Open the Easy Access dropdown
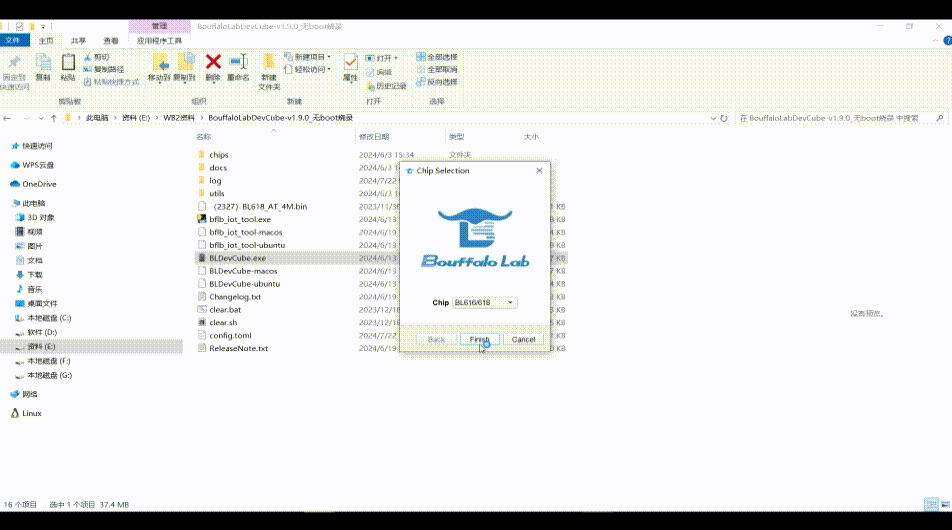Viewport: 952px width, 530px height. pyautogui.click(x=307, y=69)
